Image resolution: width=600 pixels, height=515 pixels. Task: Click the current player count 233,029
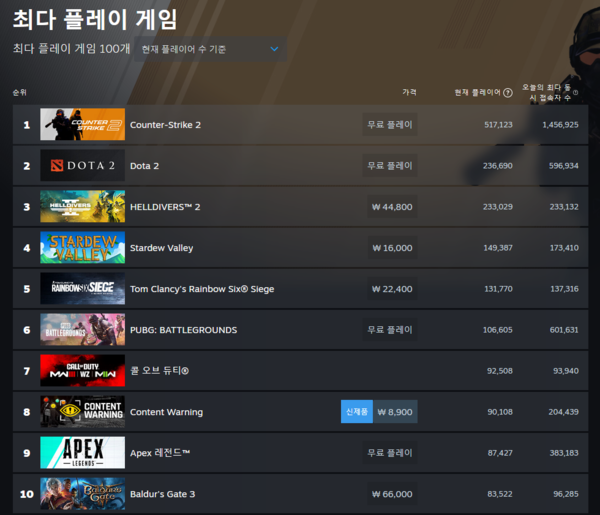tap(497, 207)
